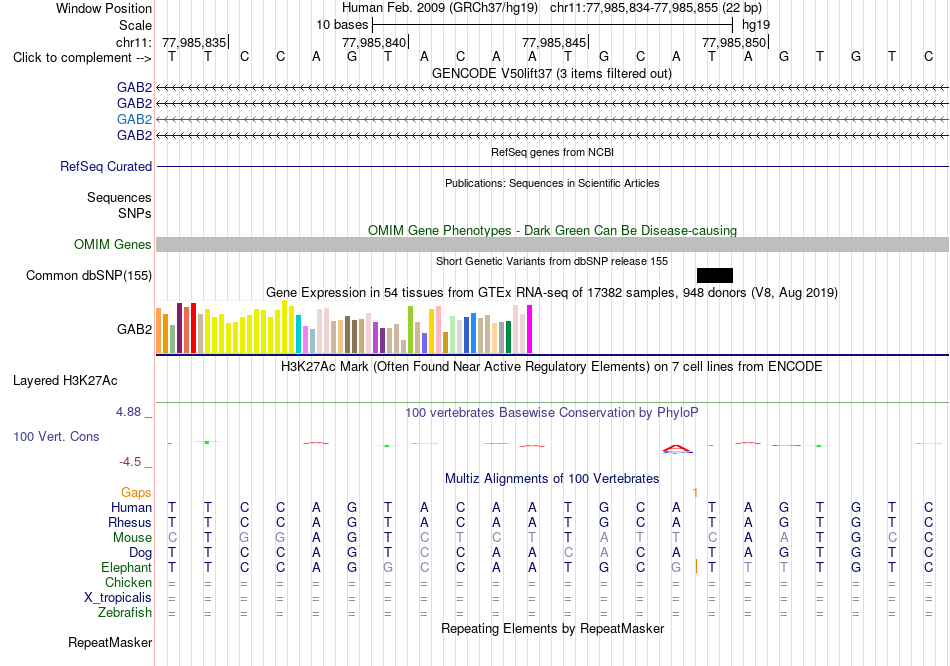The image size is (950, 666).
Task: Open the GTEx Gene Expression track title
Action: click(x=551, y=293)
